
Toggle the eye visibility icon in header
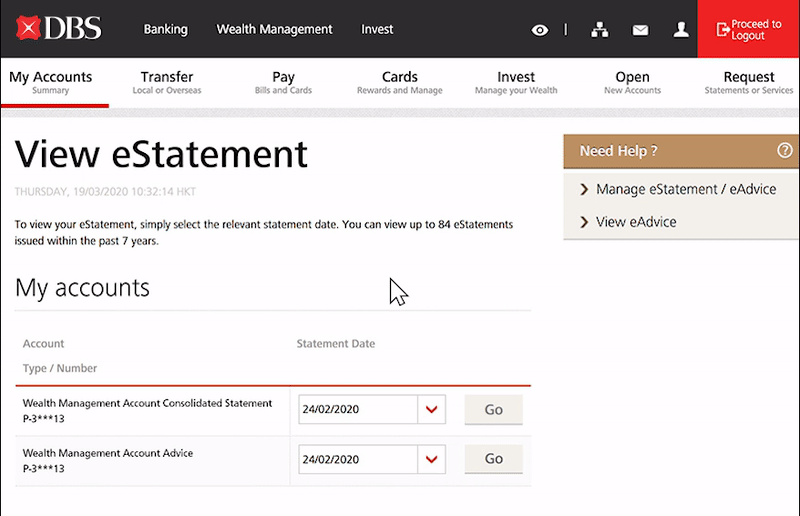click(540, 30)
